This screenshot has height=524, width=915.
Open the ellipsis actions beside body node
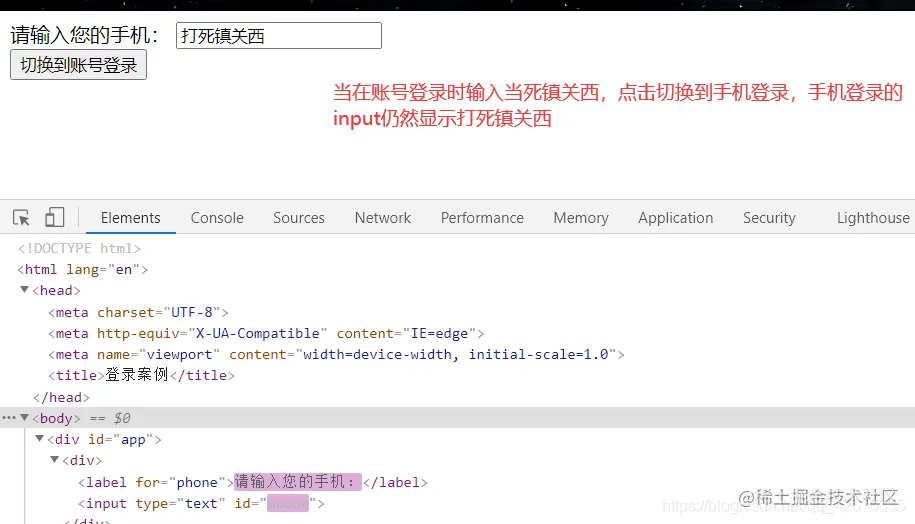coord(9,418)
